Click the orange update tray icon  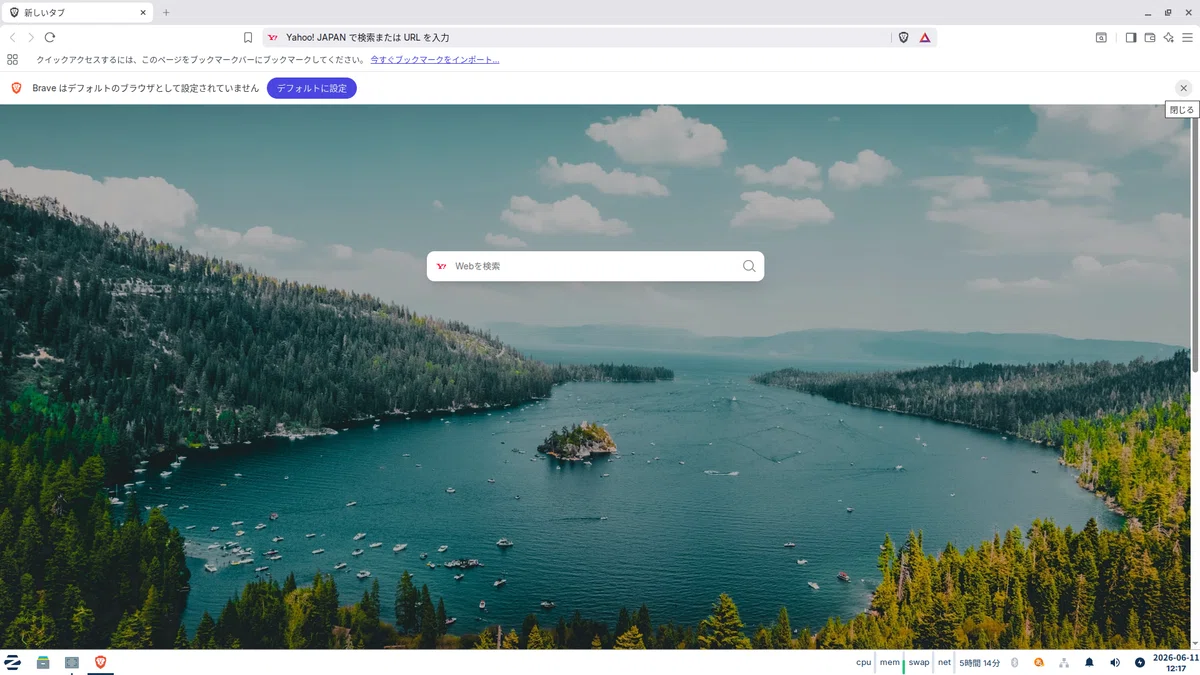tap(1039, 662)
